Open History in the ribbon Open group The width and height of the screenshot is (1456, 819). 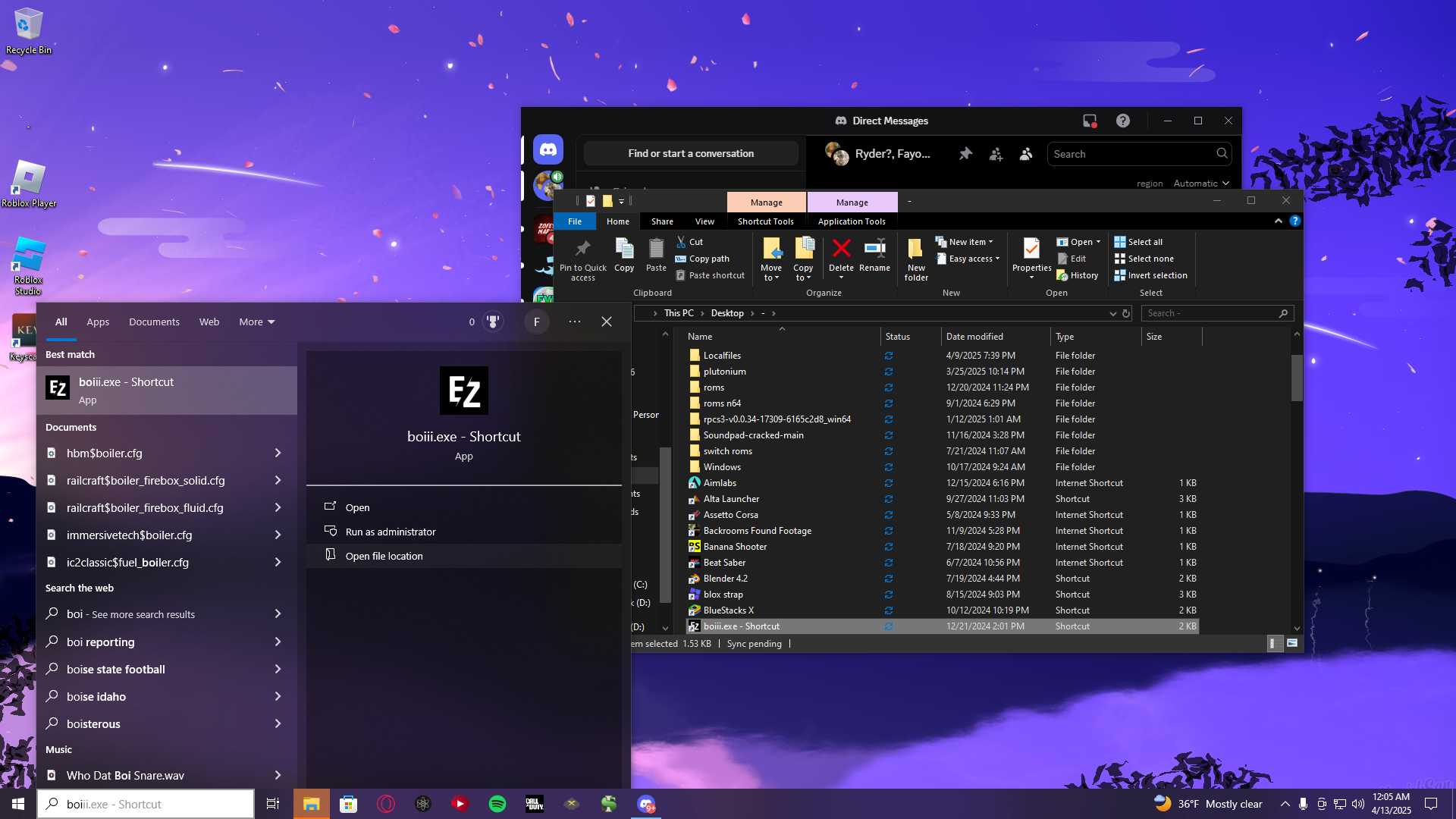pyautogui.click(x=1077, y=275)
